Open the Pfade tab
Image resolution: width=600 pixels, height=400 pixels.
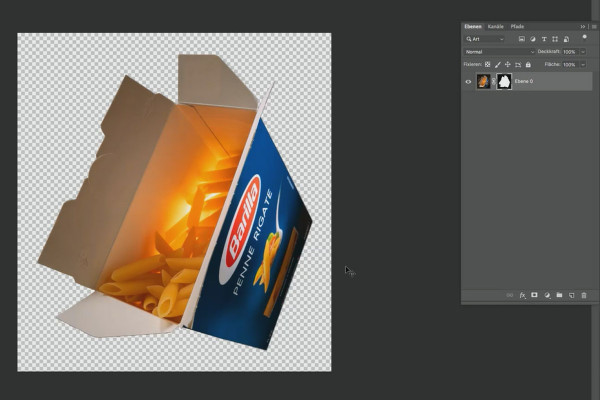pyautogui.click(x=517, y=26)
